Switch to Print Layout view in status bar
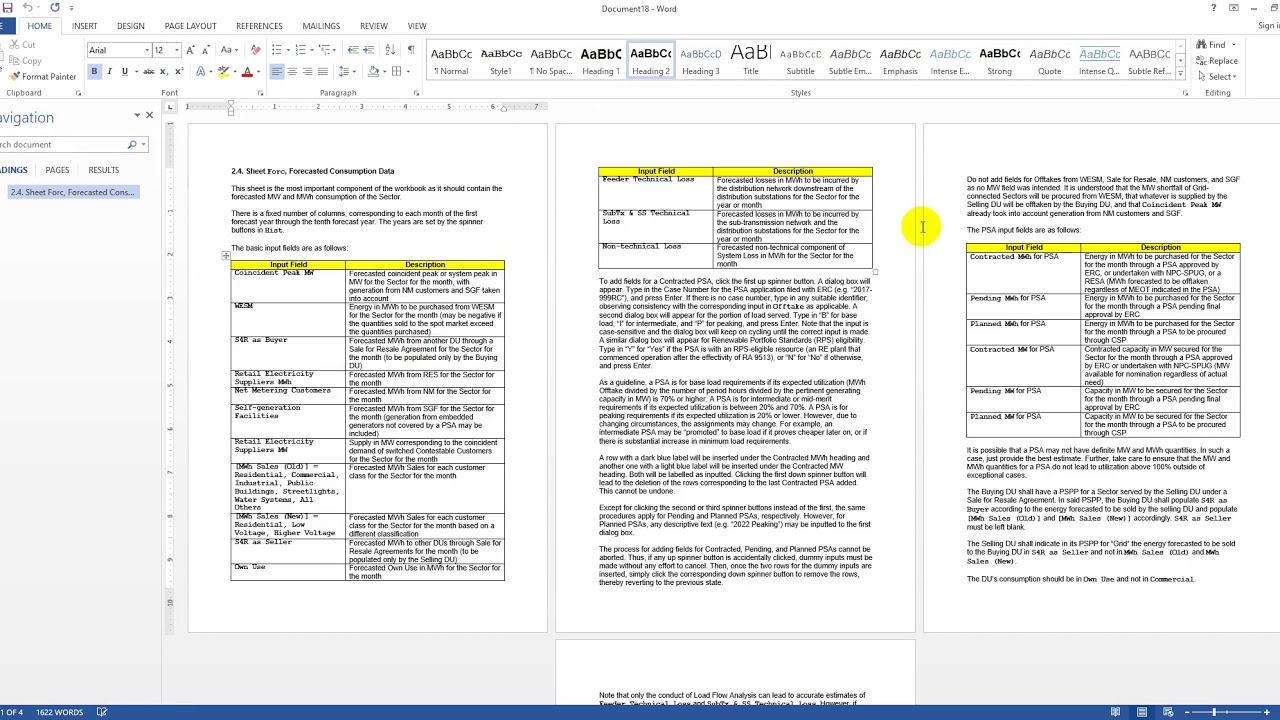The image size is (1280, 720). [1142, 712]
